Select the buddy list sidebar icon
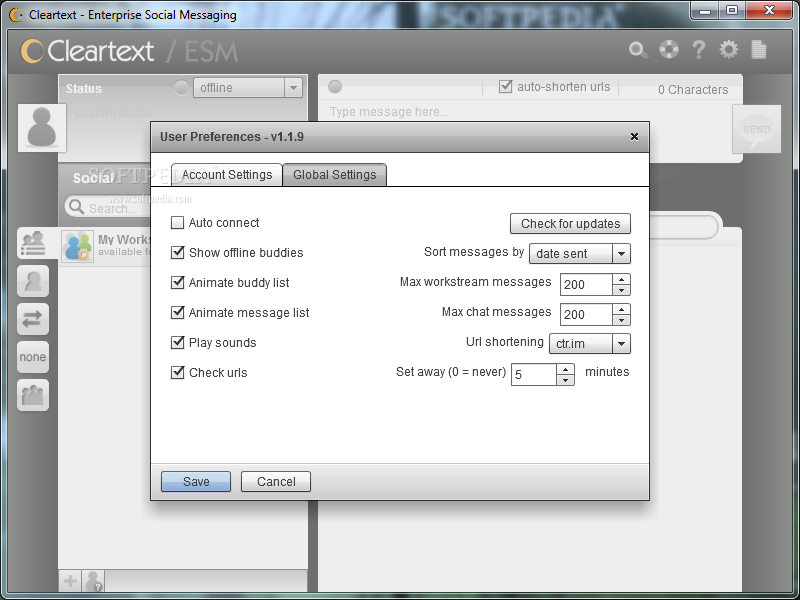 (x=33, y=243)
